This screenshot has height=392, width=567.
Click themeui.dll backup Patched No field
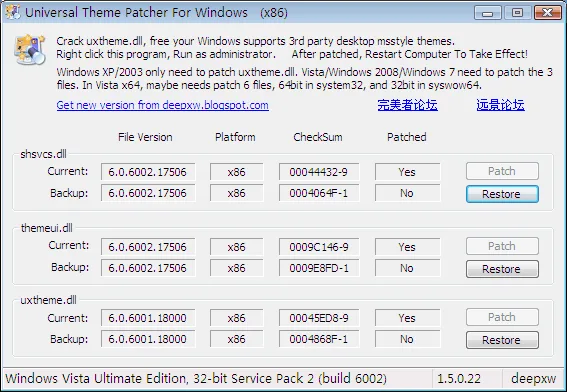(408, 268)
